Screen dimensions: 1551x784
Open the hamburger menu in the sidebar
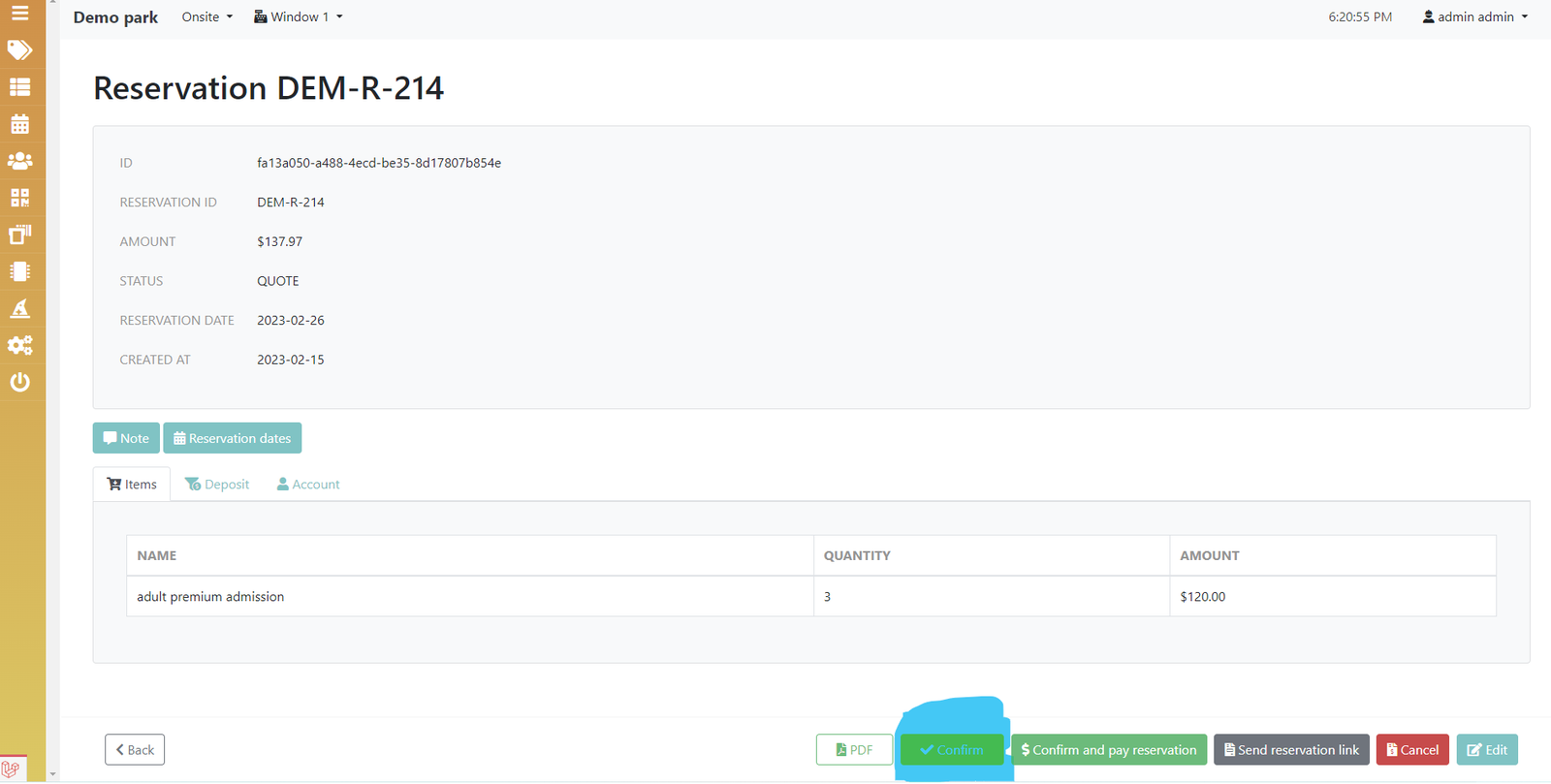click(19, 14)
